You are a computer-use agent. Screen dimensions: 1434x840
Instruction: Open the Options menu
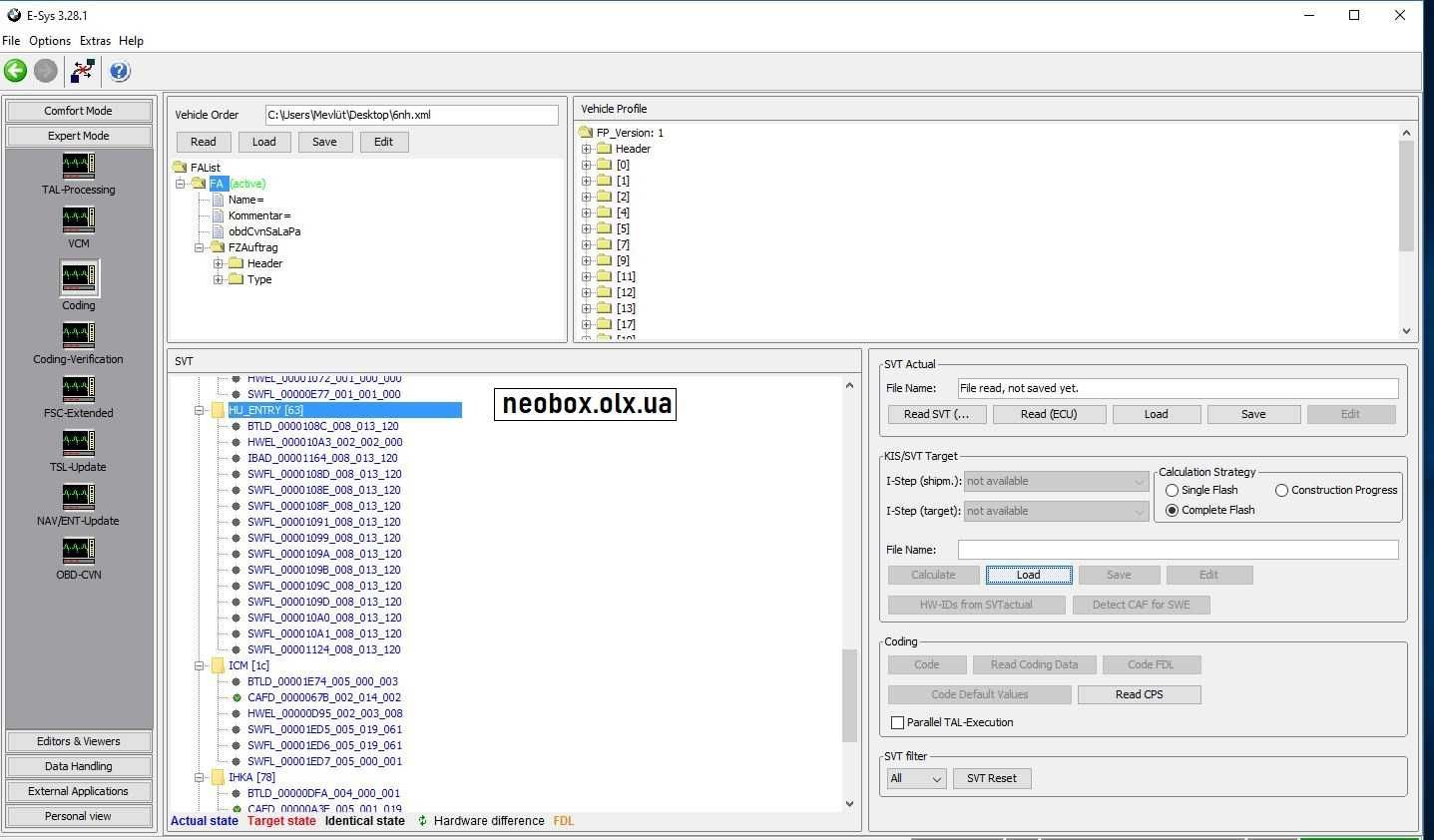(x=50, y=41)
